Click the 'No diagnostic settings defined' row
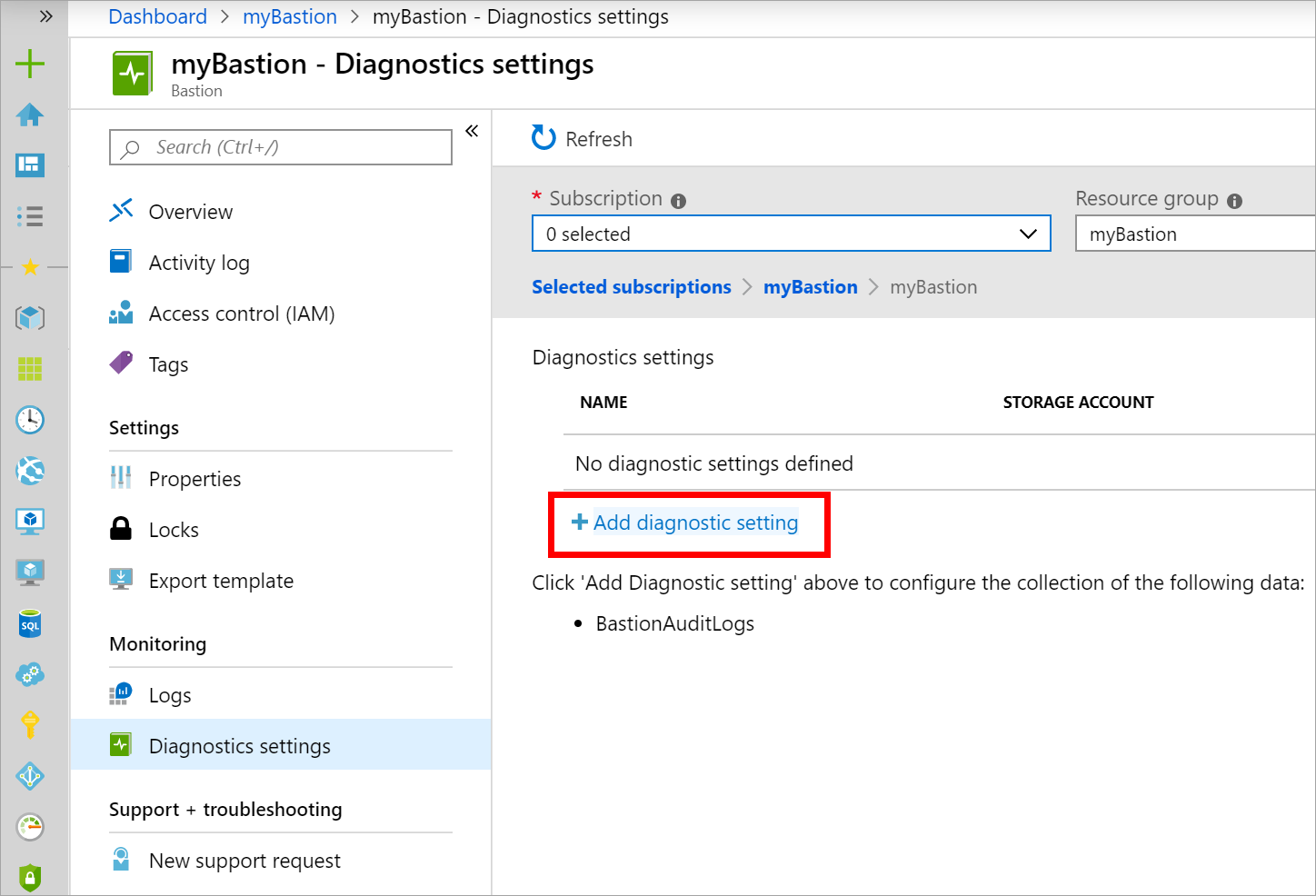Image resolution: width=1316 pixels, height=896 pixels. [940, 463]
